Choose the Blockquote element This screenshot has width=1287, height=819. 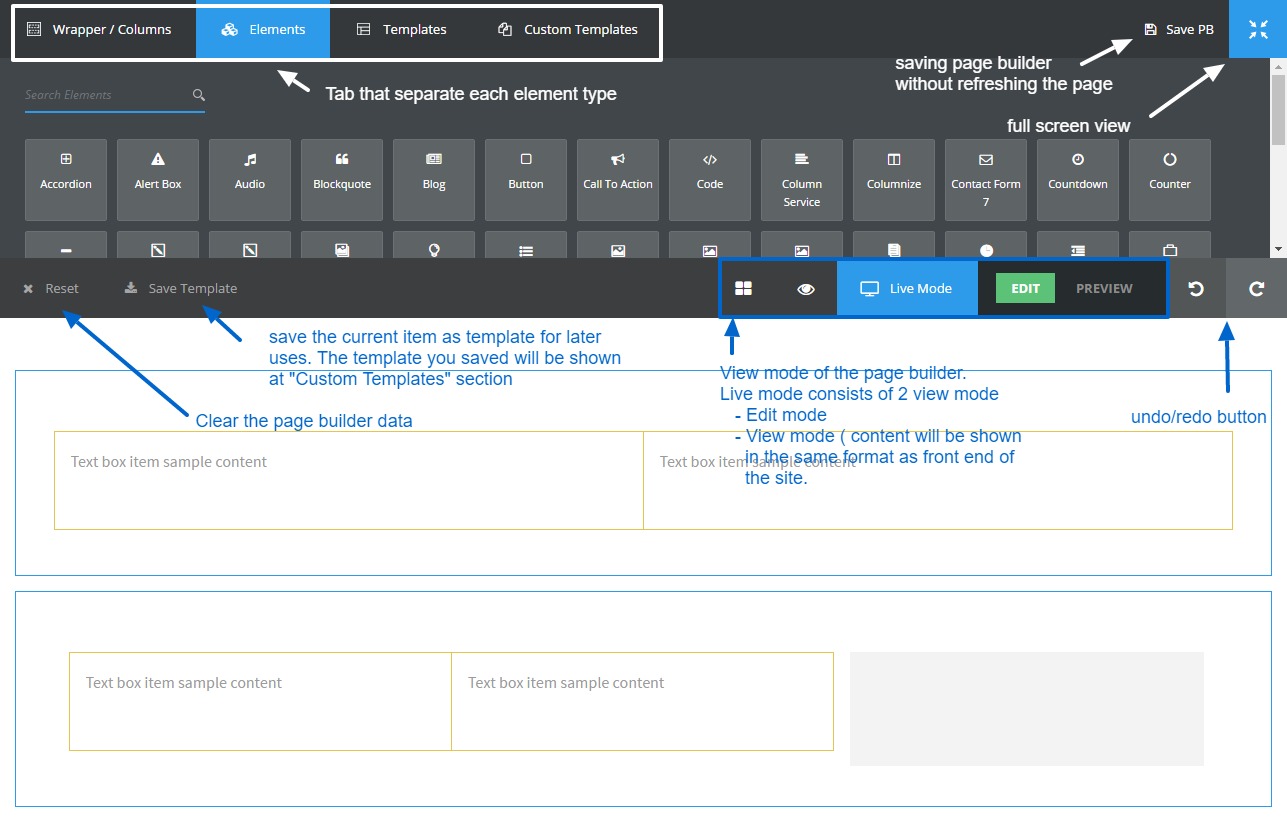(x=342, y=180)
